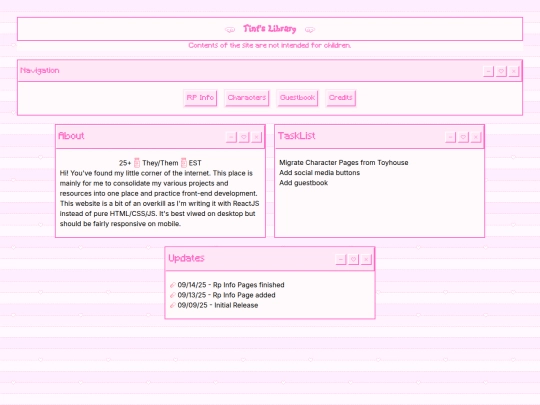View the Credits page
The height and width of the screenshot is (405, 540).
[340, 98]
